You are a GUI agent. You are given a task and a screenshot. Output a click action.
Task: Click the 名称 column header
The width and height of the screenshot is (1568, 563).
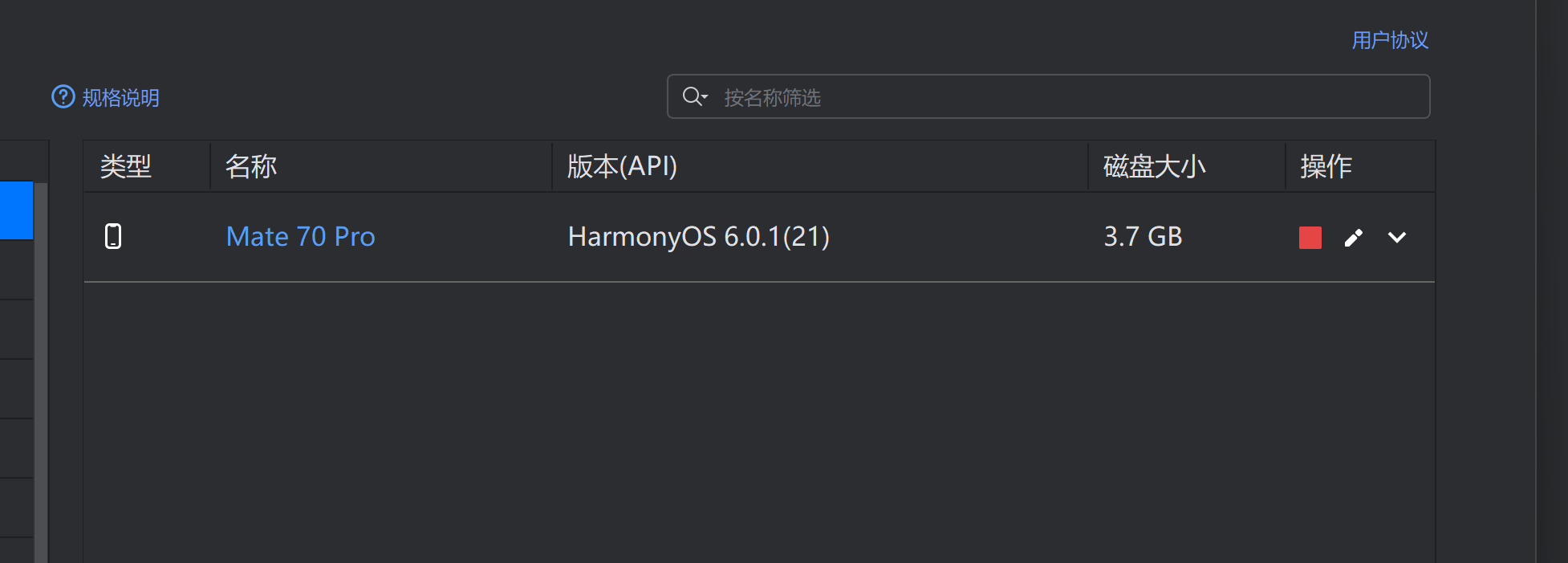[250, 166]
